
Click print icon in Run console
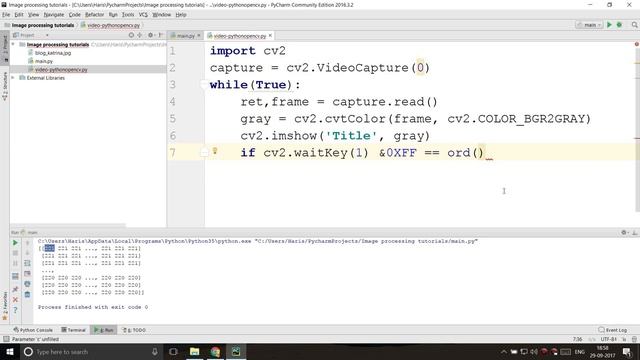point(27,284)
